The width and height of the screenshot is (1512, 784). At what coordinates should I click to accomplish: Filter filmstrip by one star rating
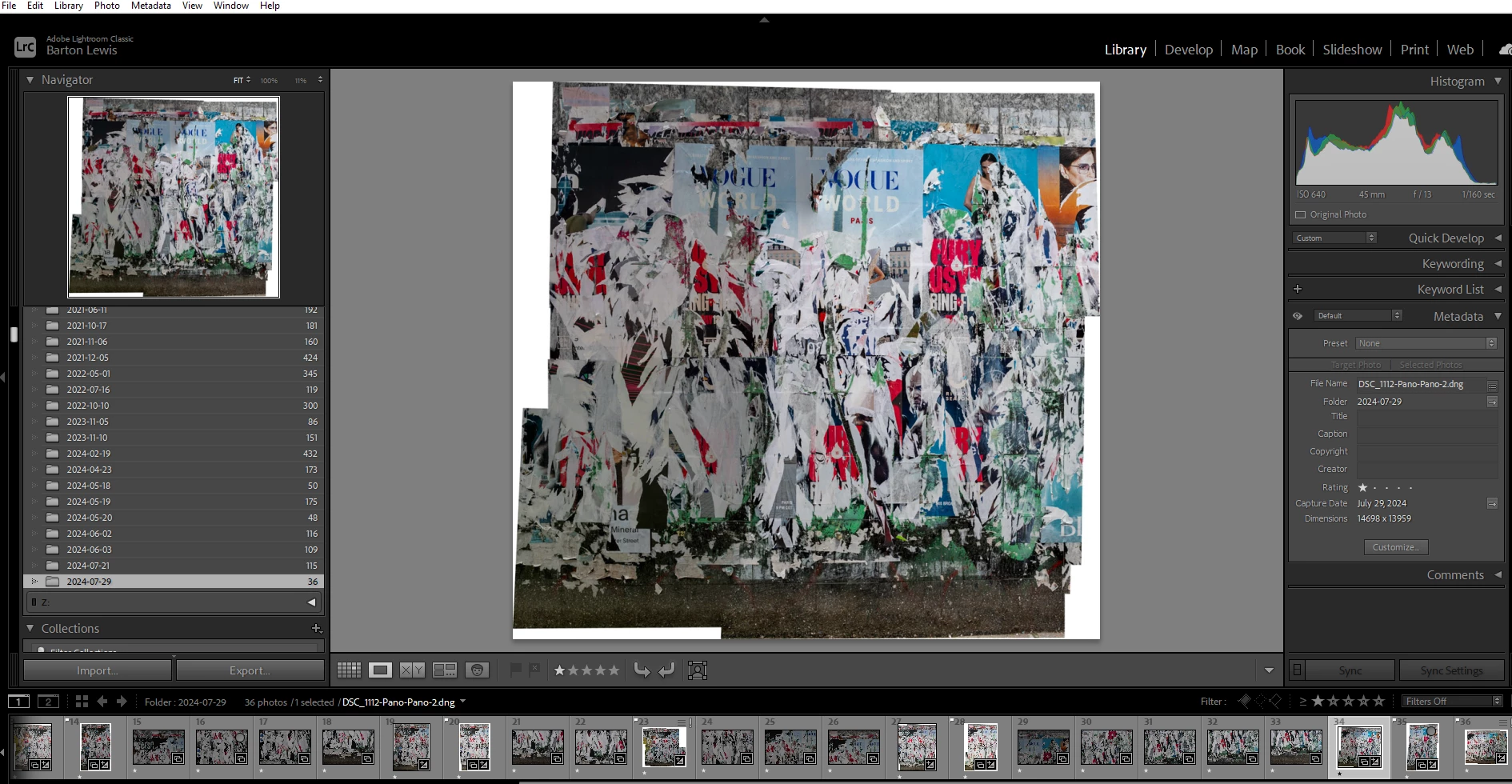[x=1318, y=701]
